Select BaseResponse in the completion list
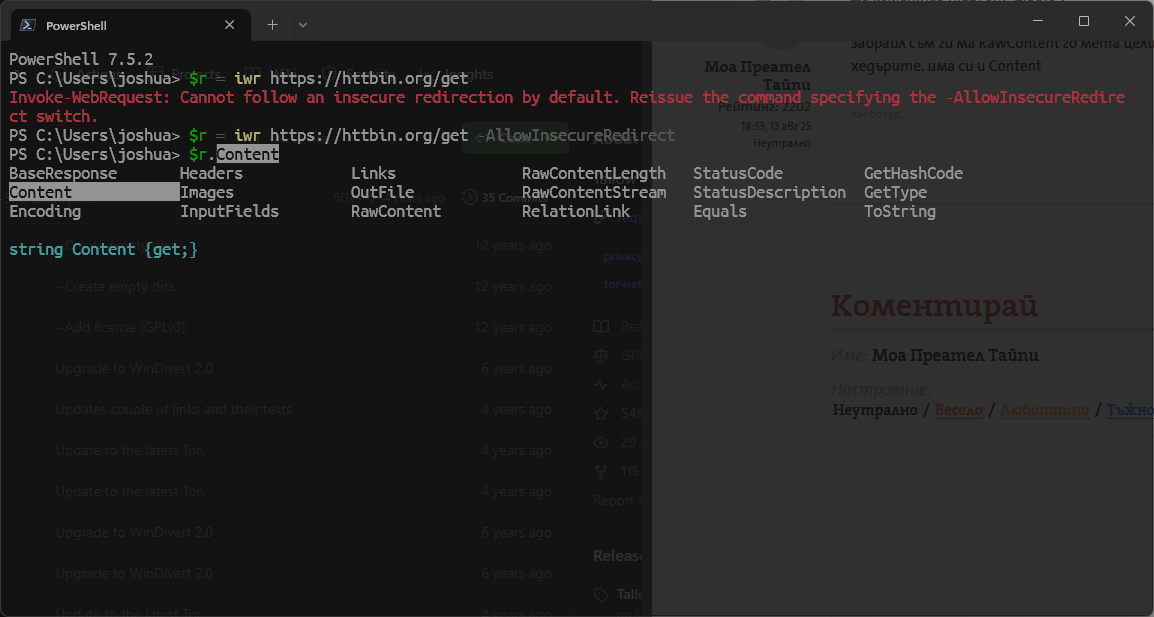Viewport: 1154px width, 617px height. pyautogui.click(x=63, y=174)
